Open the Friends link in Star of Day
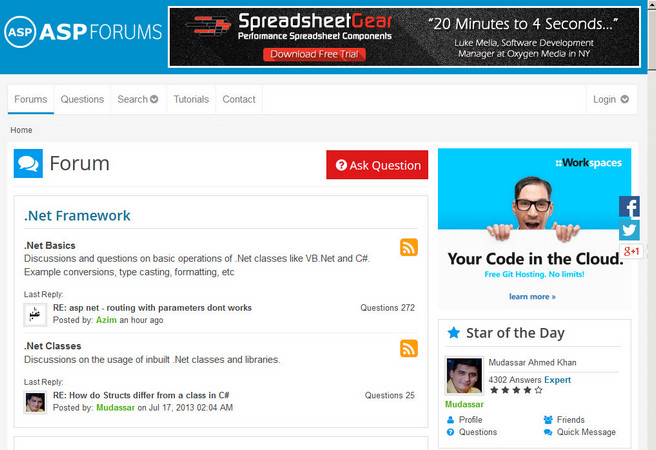Screen dimensions: 656x450 pyautogui.click(x=571, y=419)
